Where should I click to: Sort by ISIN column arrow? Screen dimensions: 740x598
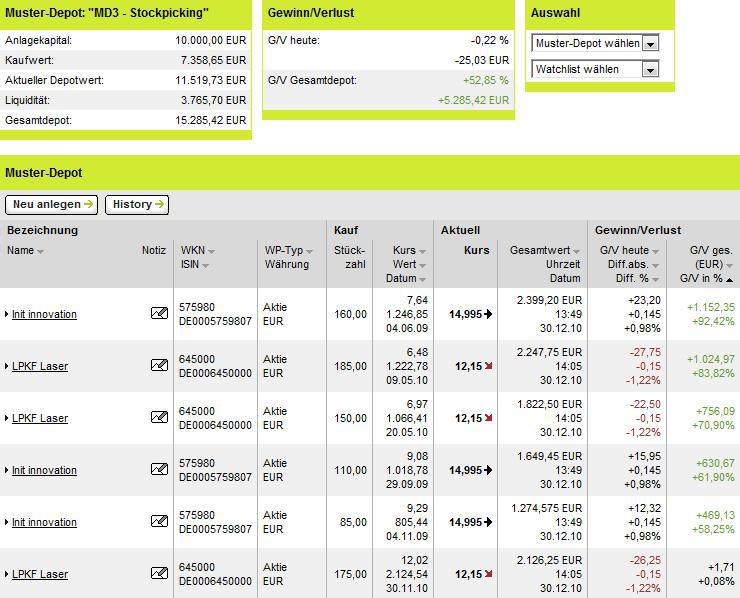point(205,266)
